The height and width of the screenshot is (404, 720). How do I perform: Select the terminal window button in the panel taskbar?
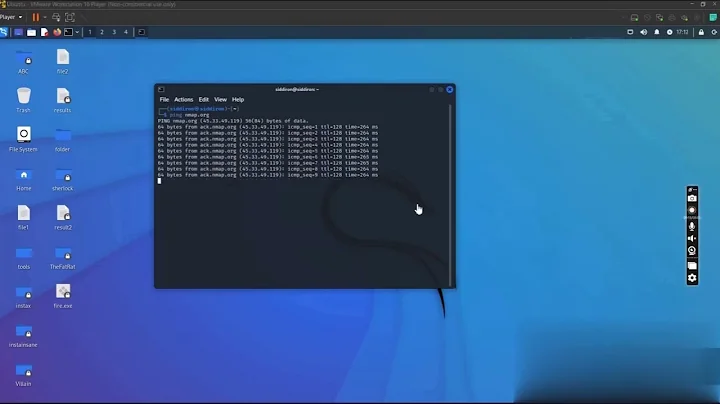tap(141, 32)
